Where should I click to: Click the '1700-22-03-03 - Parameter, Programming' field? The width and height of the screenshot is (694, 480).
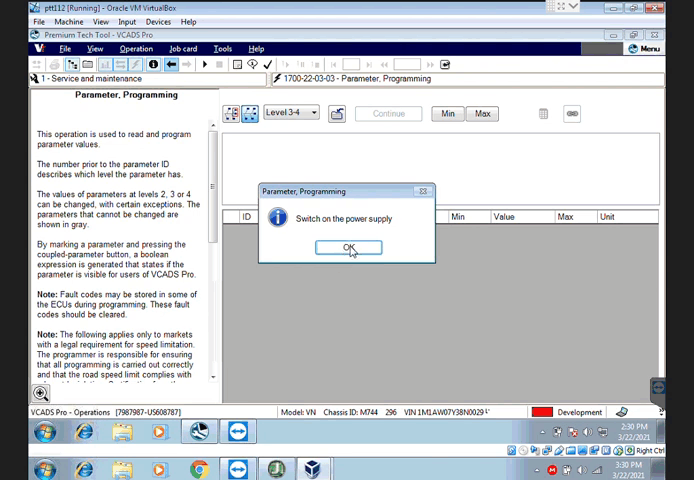tap(467, 79)
